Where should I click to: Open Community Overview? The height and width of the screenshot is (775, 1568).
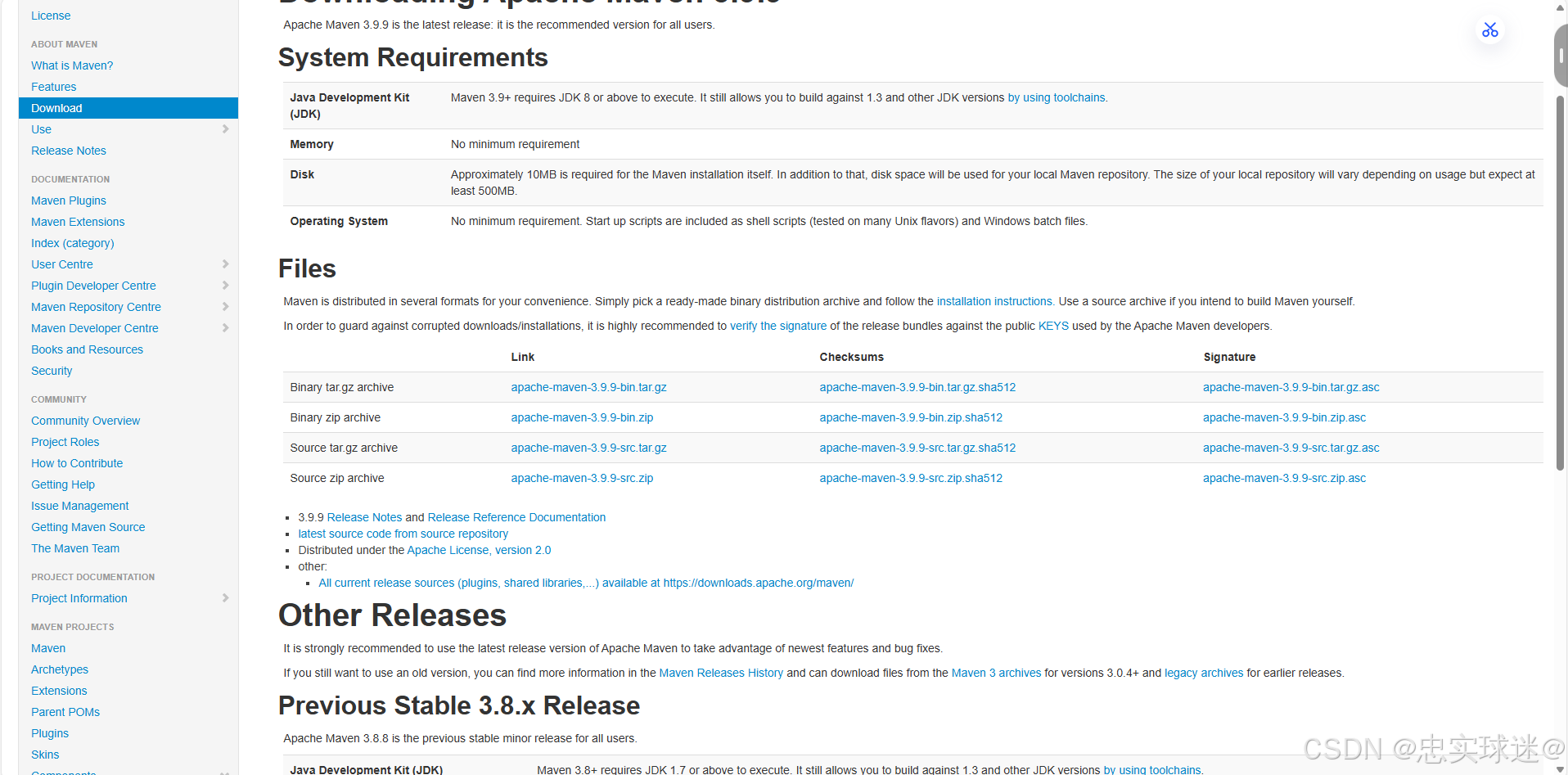(x=86, y=421)
